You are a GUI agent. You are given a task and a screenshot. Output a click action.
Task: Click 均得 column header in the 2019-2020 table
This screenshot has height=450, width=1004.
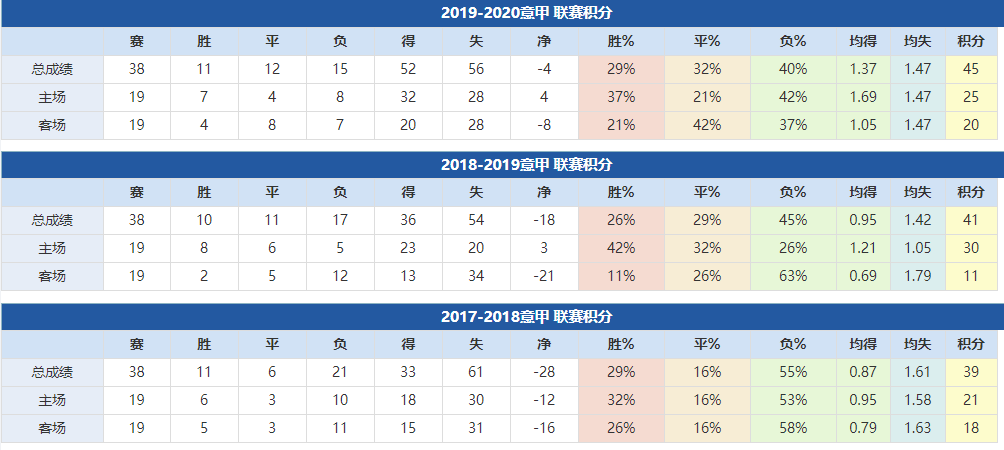(x=862, y=41)
